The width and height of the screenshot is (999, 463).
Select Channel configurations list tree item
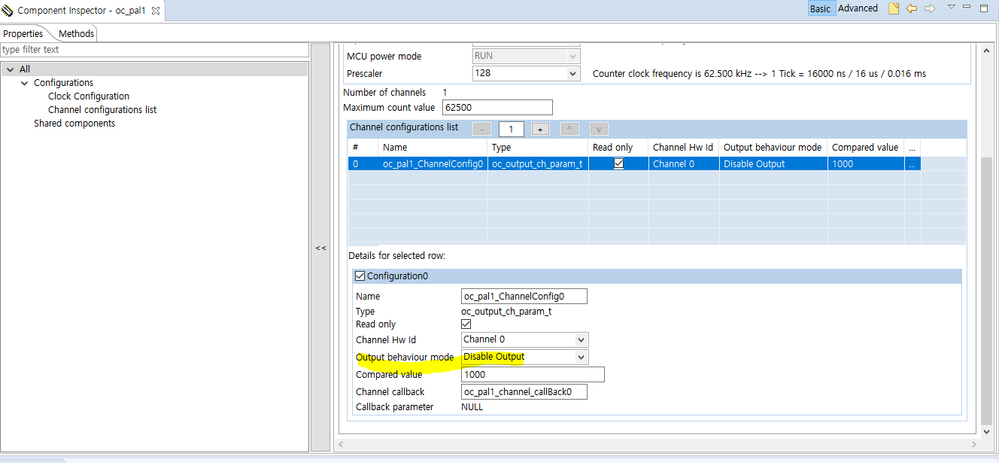[102, 110]
